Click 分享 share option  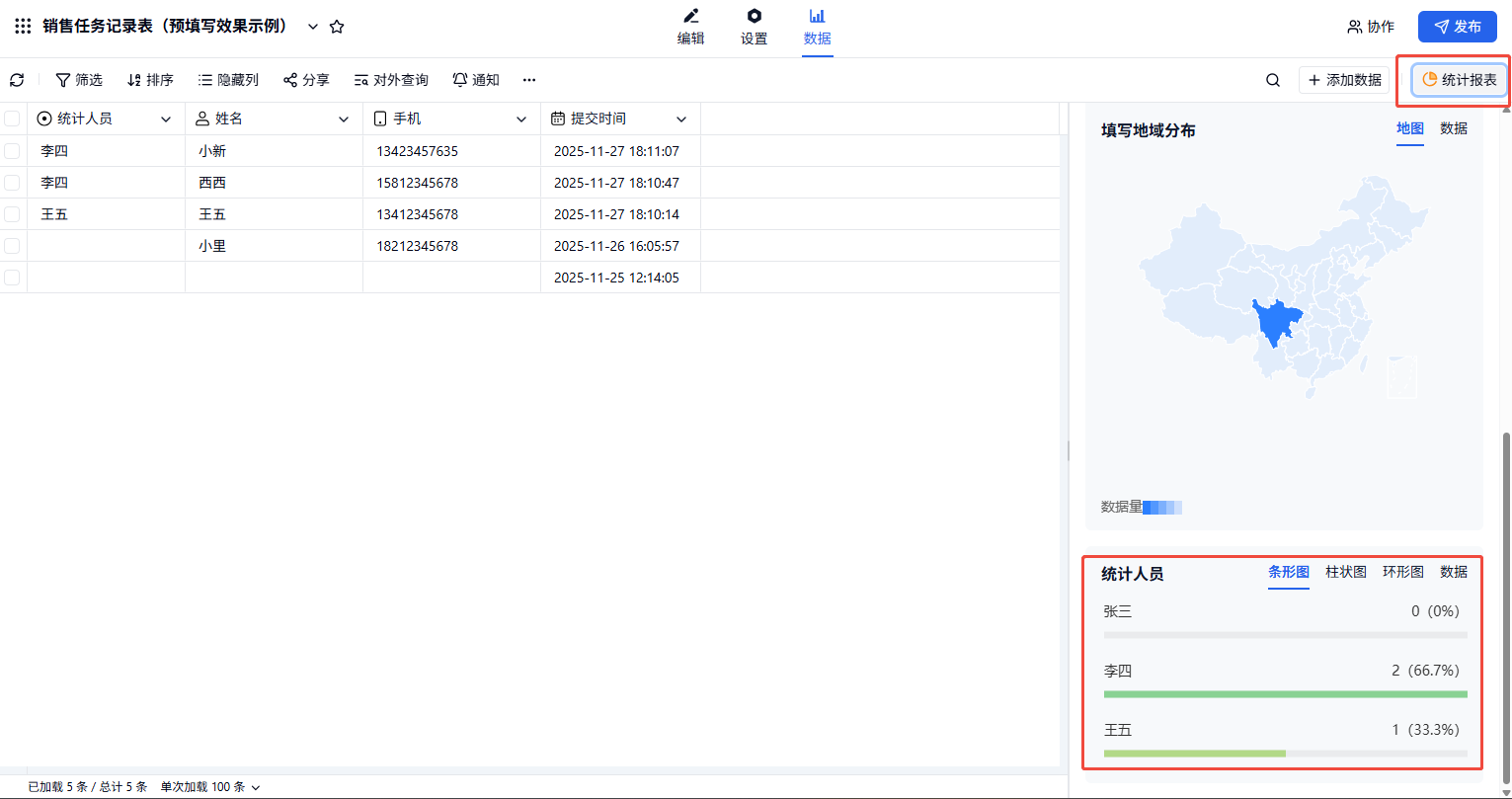point(306,80)
